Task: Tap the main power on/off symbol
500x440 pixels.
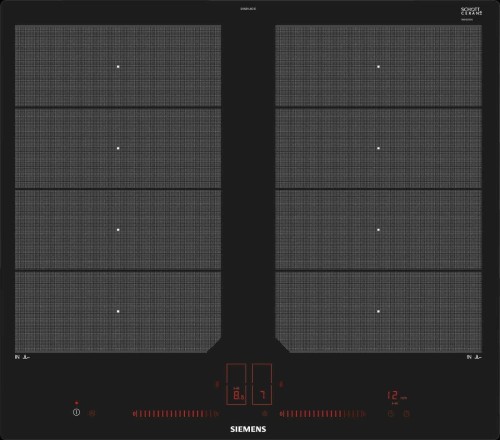Action: coord(76,413)
